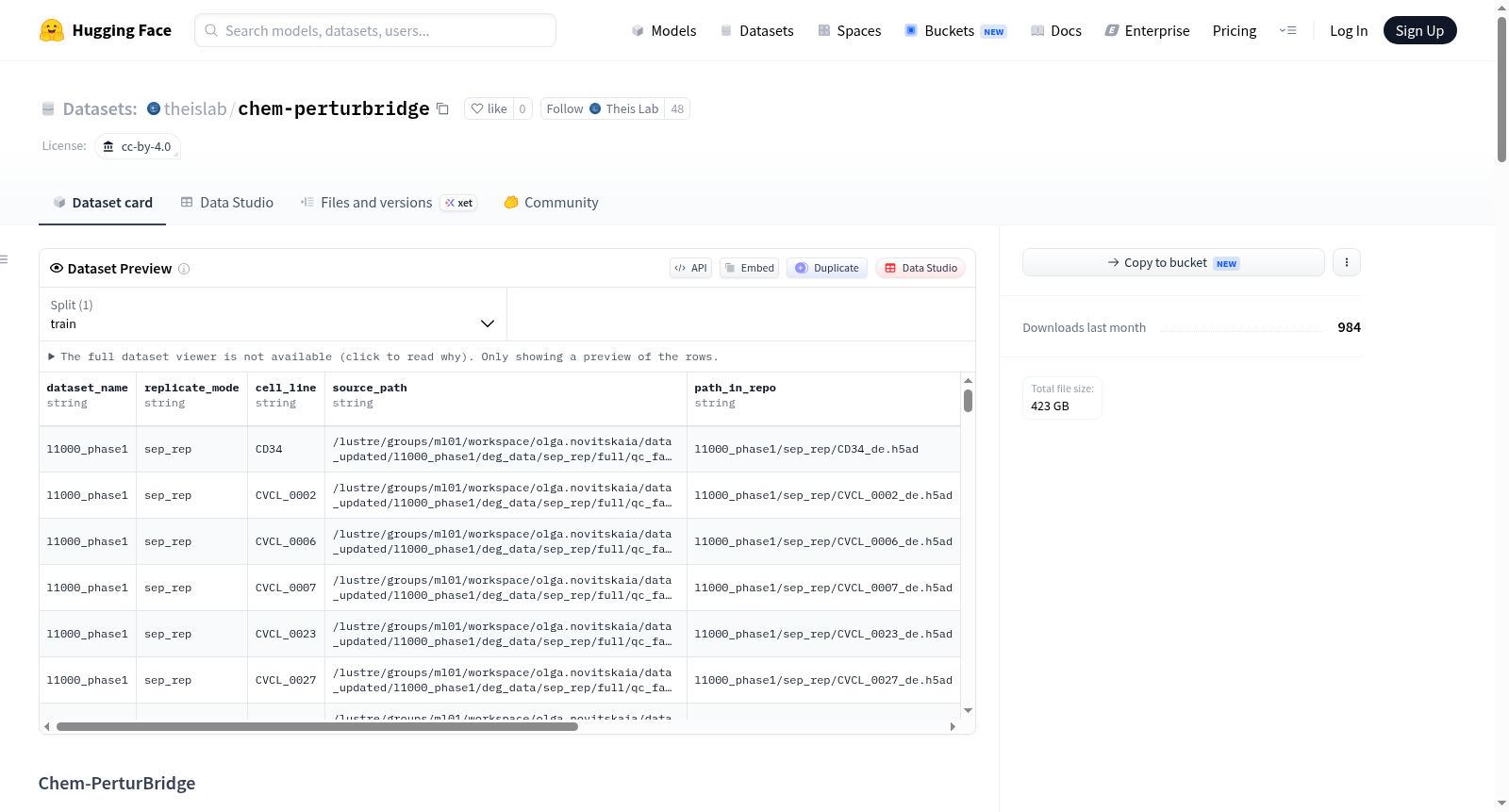Image resolution: width=1509 pixels, height=812 pixels.
Task: Click the CVCL_0027_de.h5ad path cell
Action: click(x=823, y=680)
